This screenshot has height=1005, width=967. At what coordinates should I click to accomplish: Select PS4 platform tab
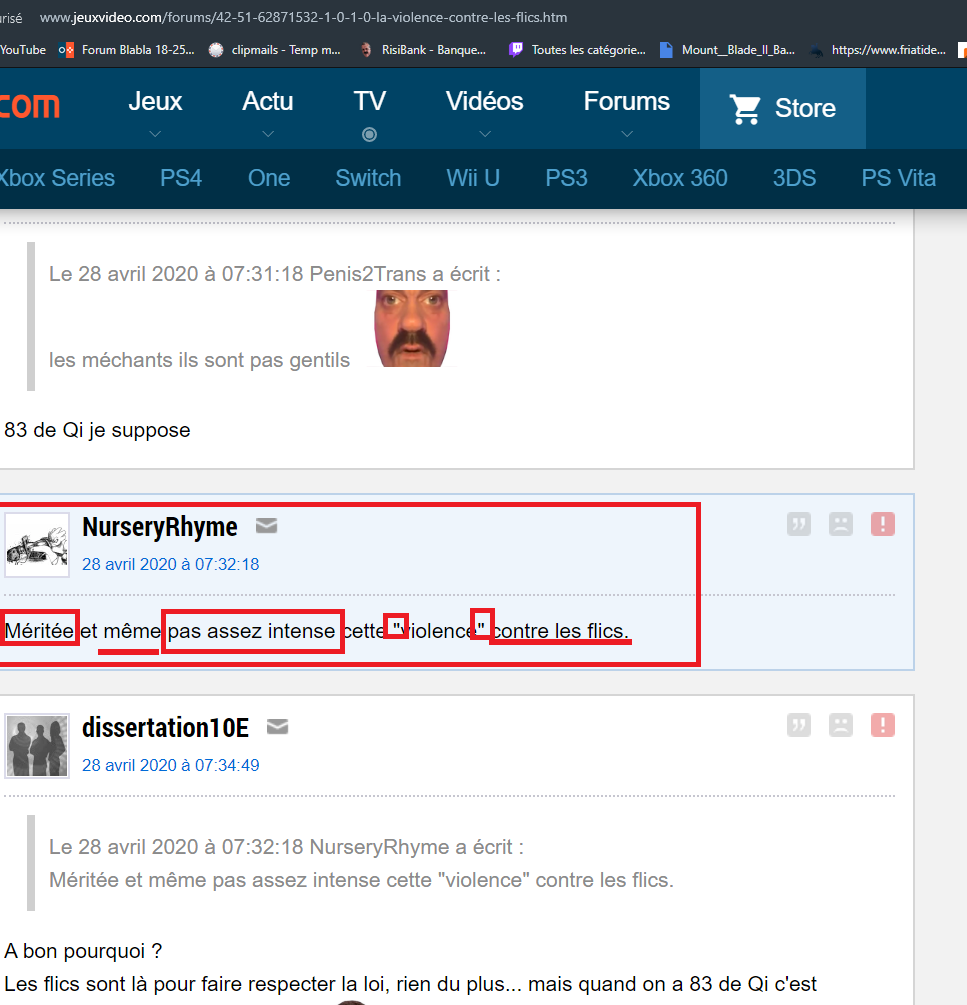[181, 178]
